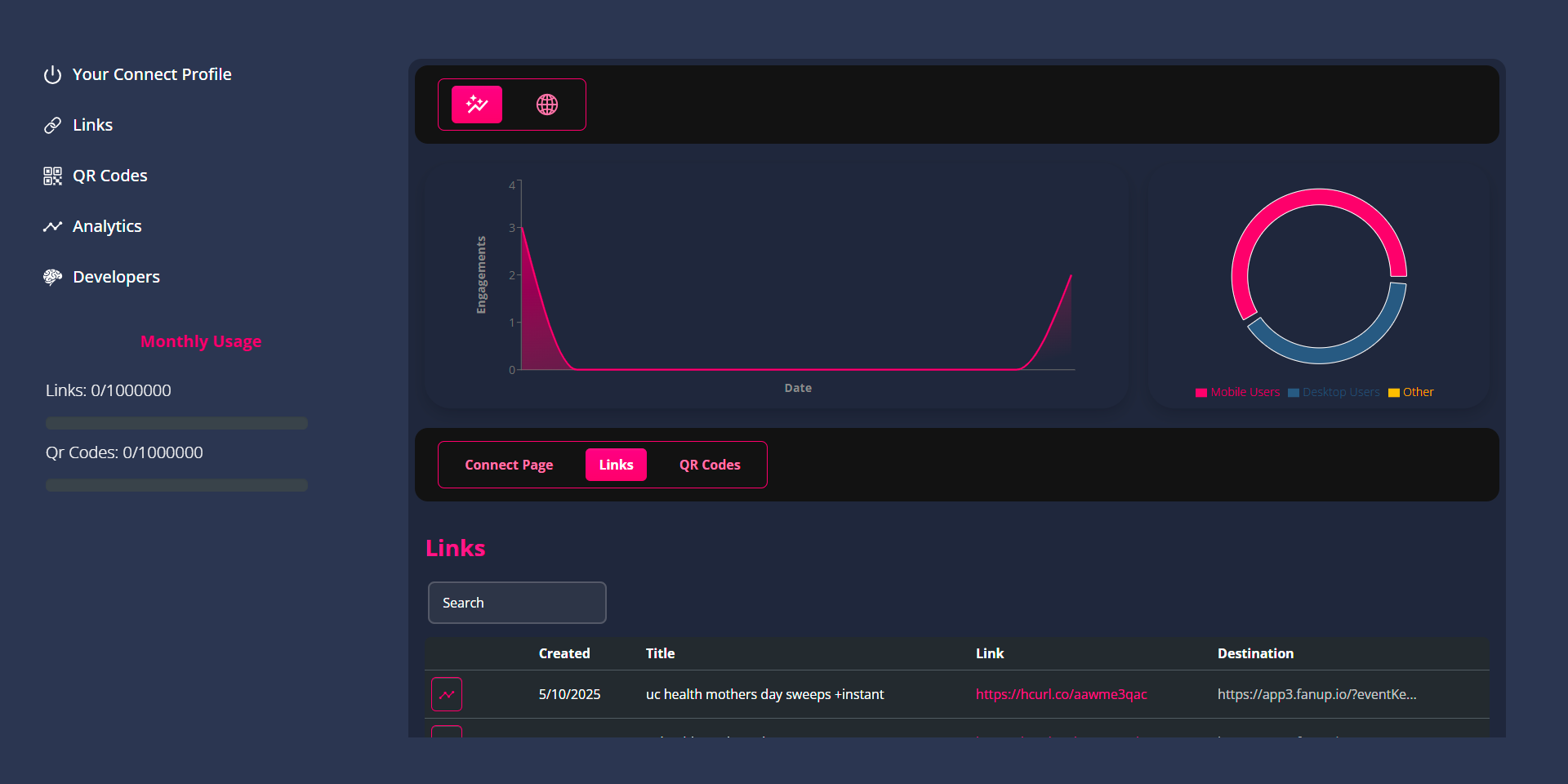Click the chain link icon in sidebar
The image size is (1568, 784).
52,125
